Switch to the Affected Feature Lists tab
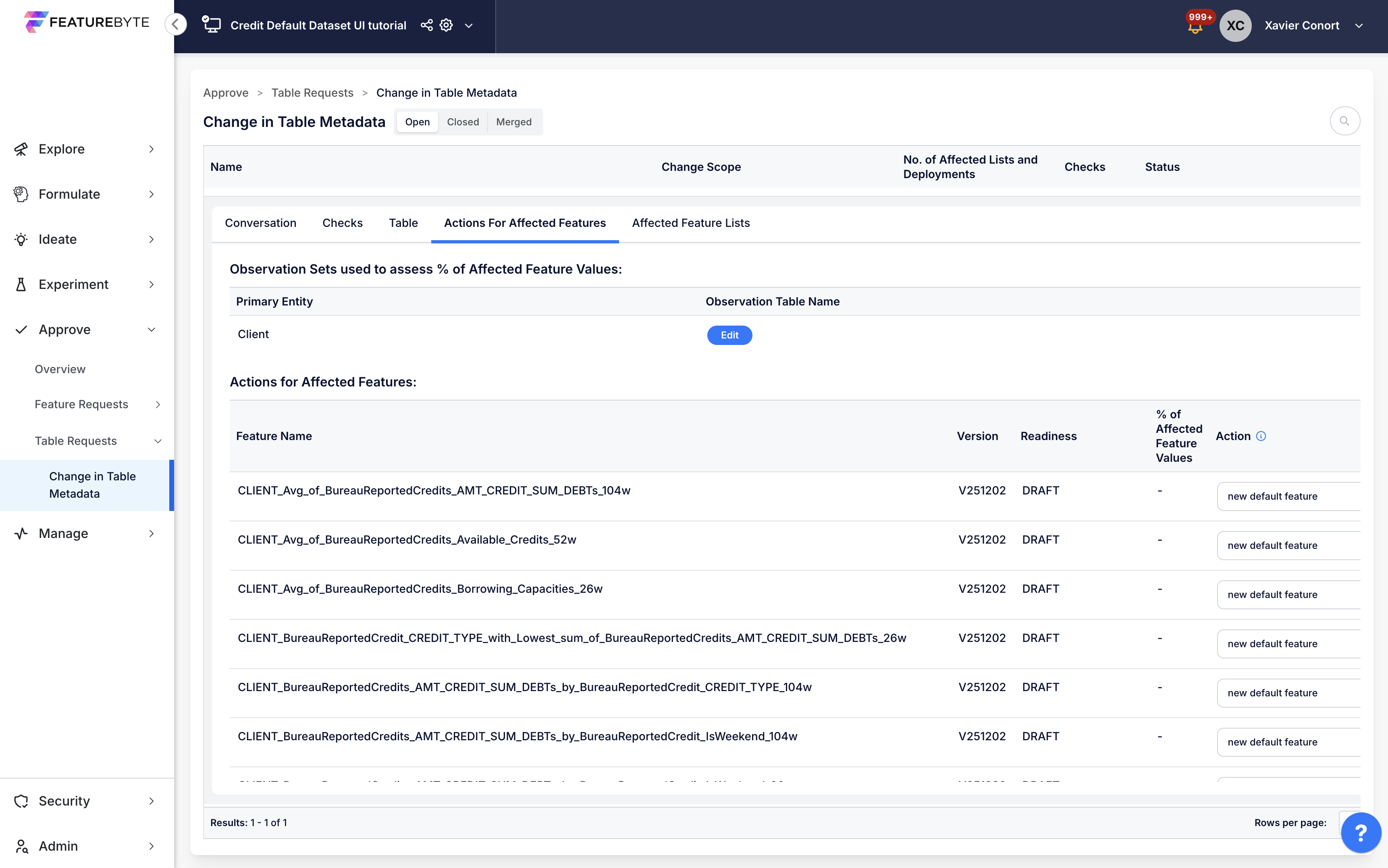 pos(690,223)
